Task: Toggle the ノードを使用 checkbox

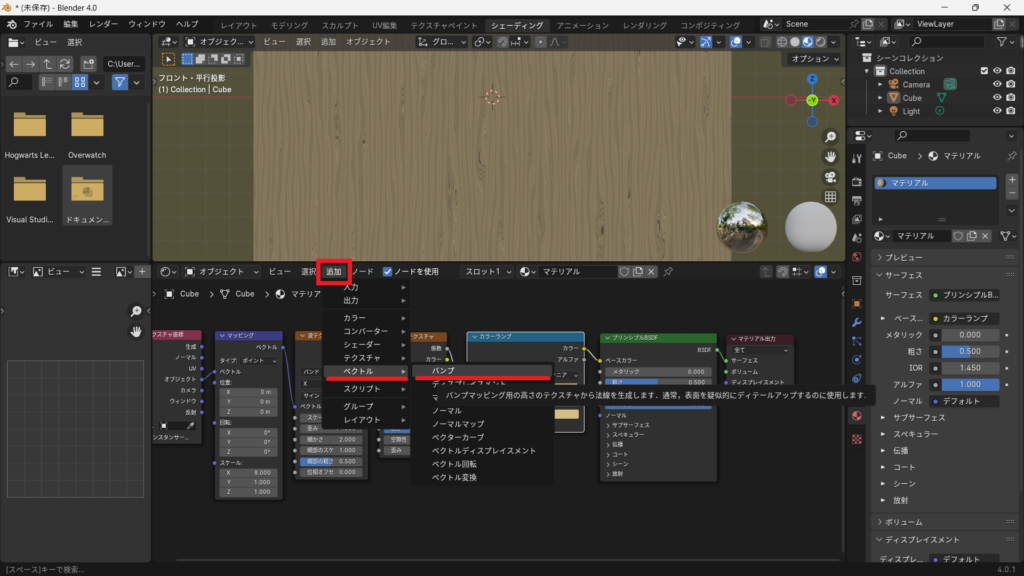Action: 387,272
